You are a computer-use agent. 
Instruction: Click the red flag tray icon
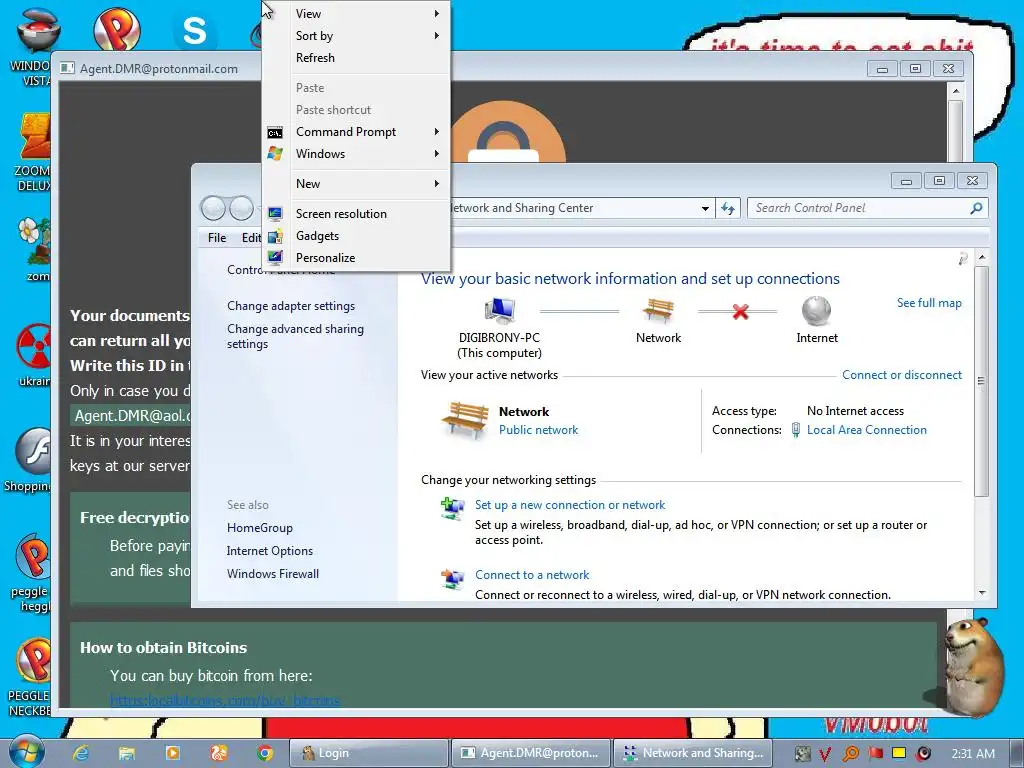875,753
